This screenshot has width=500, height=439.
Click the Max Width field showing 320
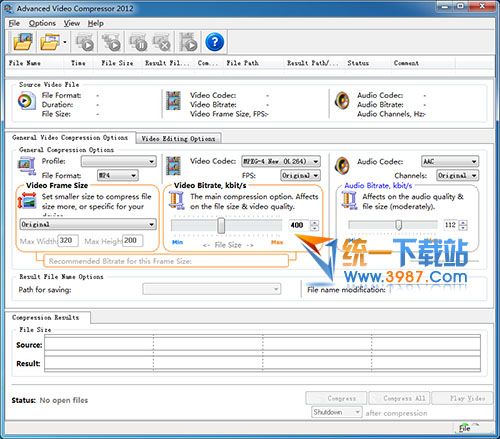[68, 240]
